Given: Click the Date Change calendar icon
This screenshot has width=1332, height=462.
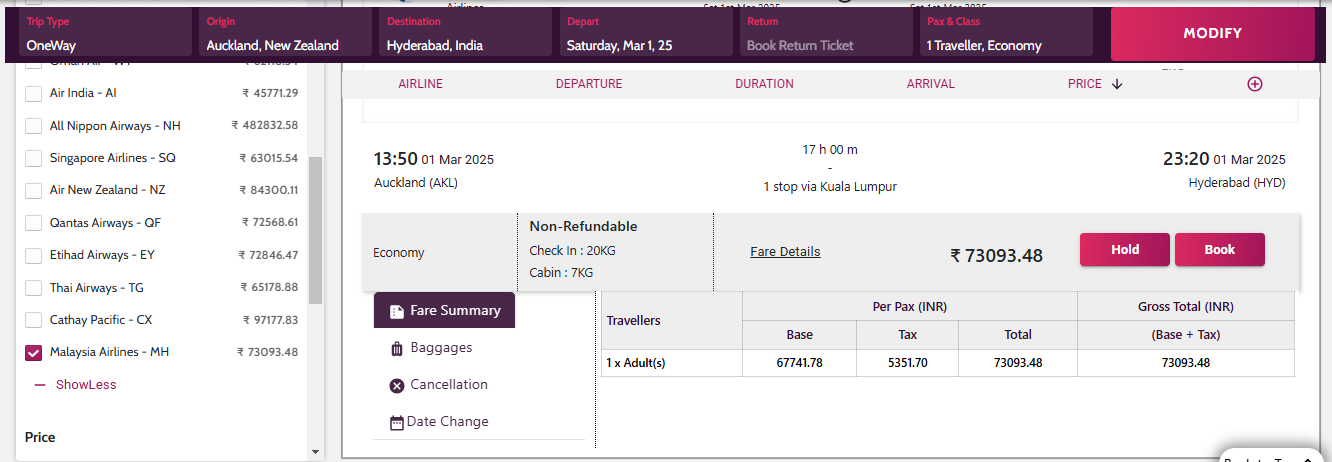Looking at the screenshot, I should tap(397, 422).
